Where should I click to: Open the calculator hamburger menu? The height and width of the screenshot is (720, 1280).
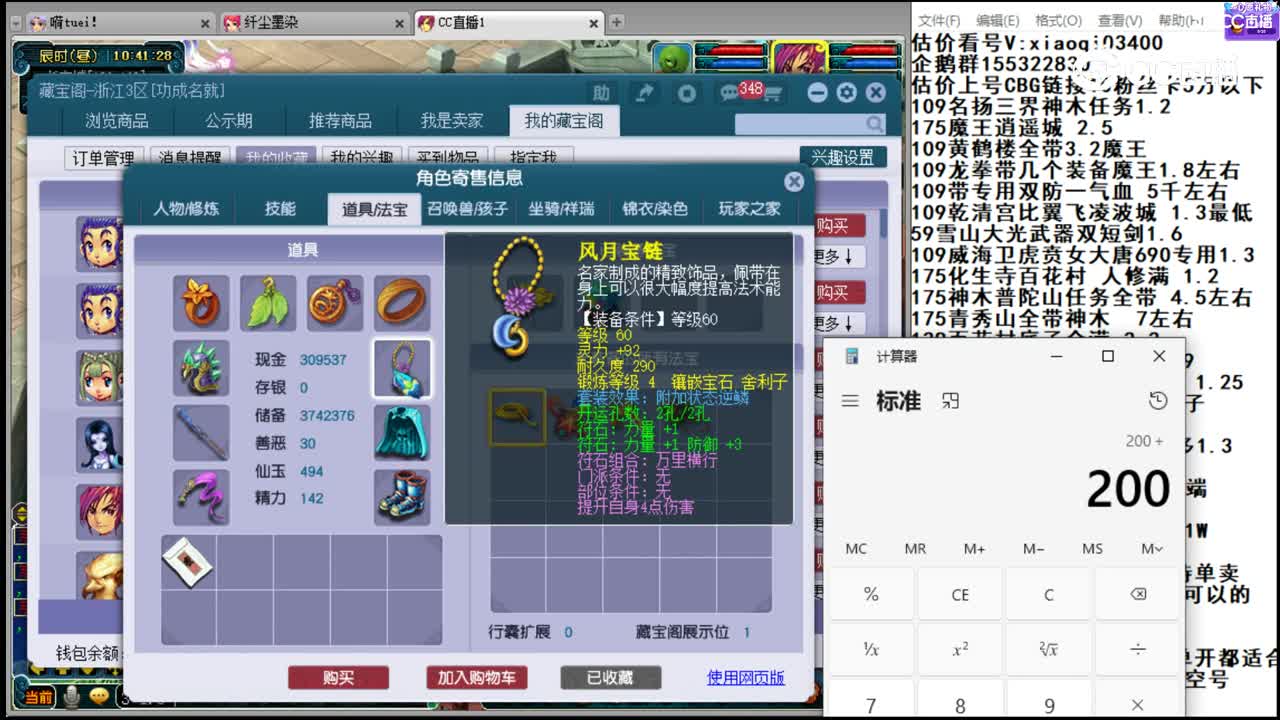click(x=850, y=401)
